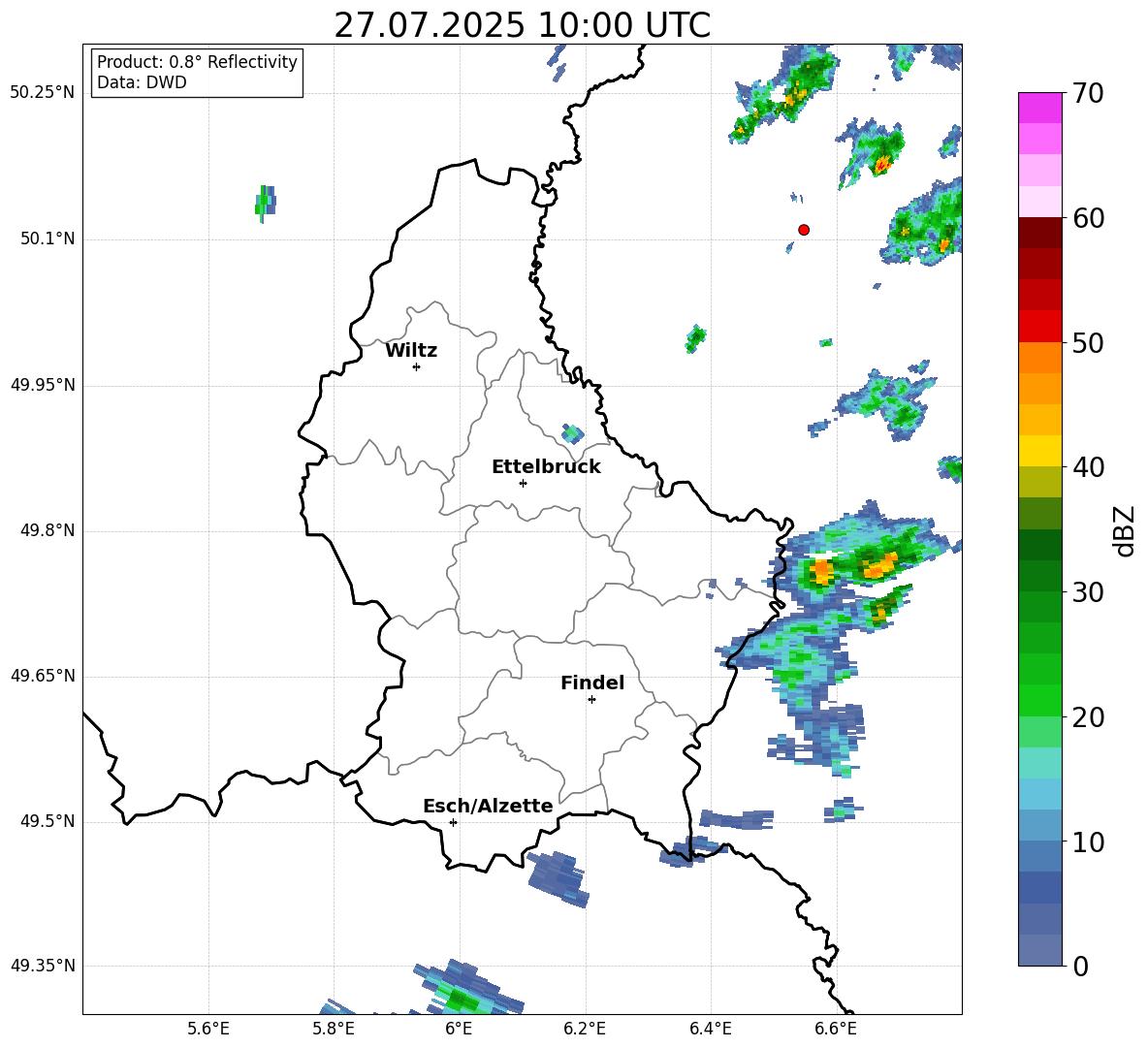Click the red dot radar site marker

point(804,230)
